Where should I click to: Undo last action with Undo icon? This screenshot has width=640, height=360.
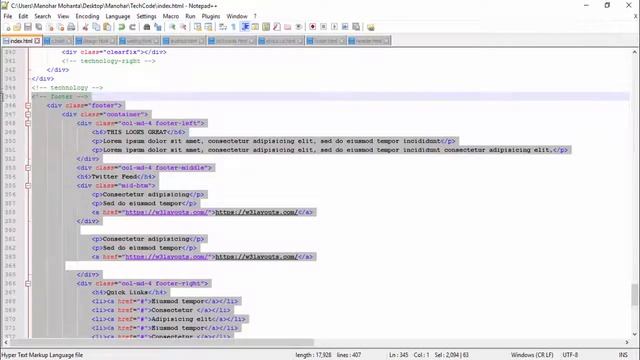[121, 27]
